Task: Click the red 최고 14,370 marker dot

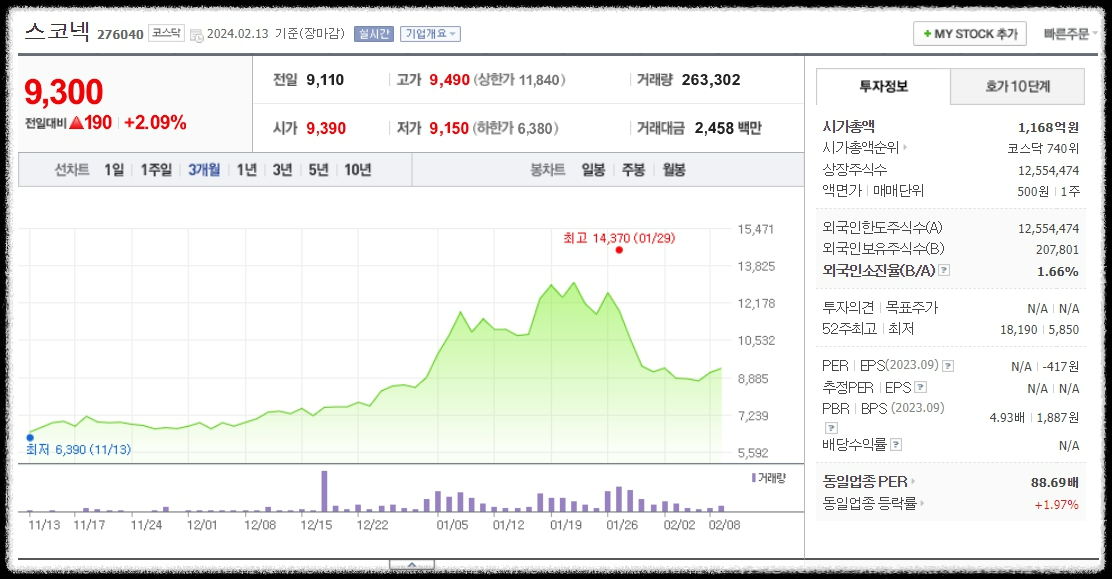Action: 619,250
